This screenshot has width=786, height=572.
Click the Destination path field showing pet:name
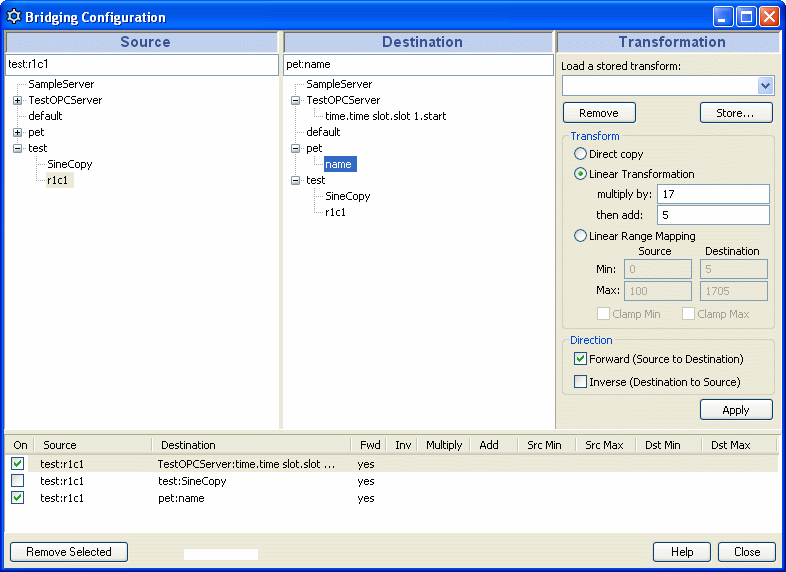click(419, 65)
